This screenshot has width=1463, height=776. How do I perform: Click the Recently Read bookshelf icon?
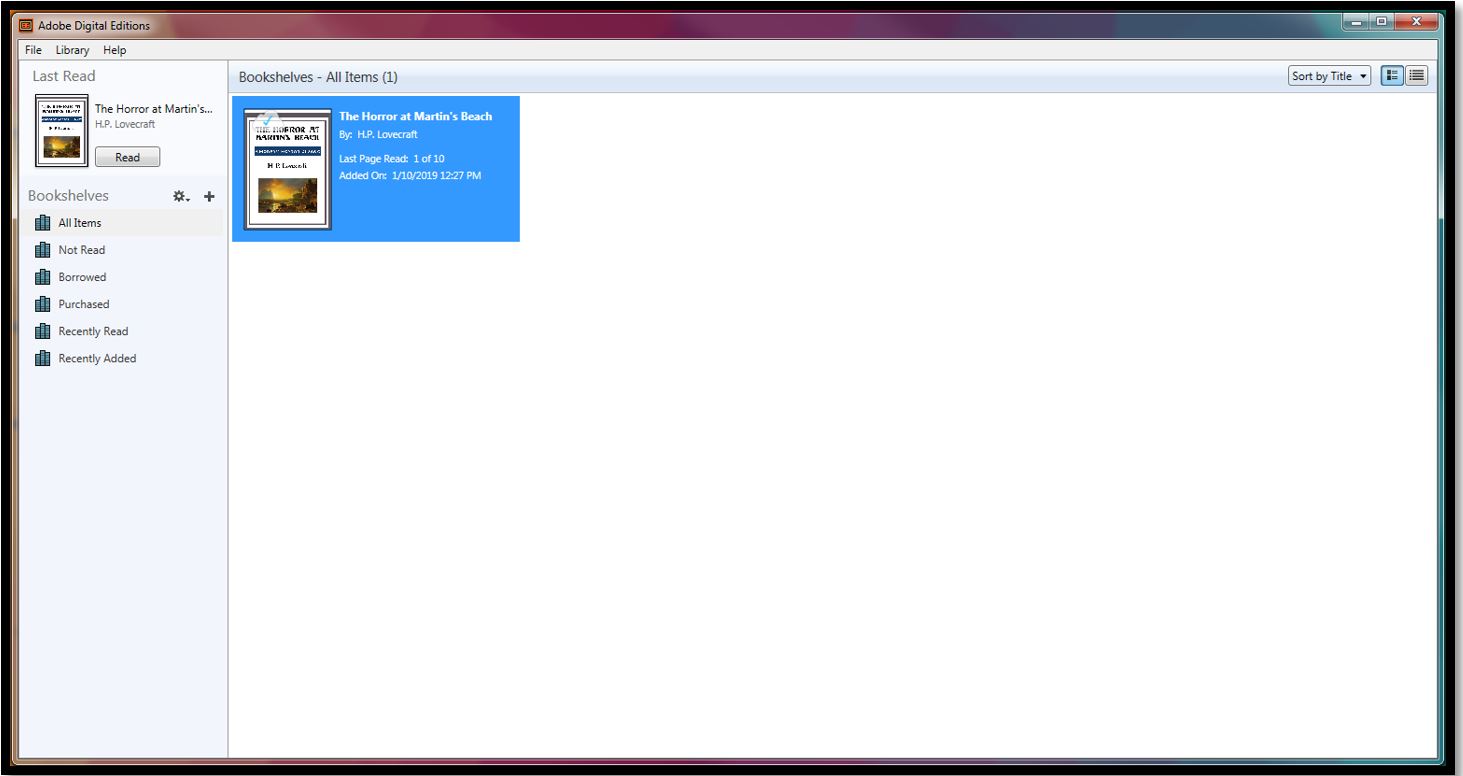pyautogui.click(x=43, y=331)
